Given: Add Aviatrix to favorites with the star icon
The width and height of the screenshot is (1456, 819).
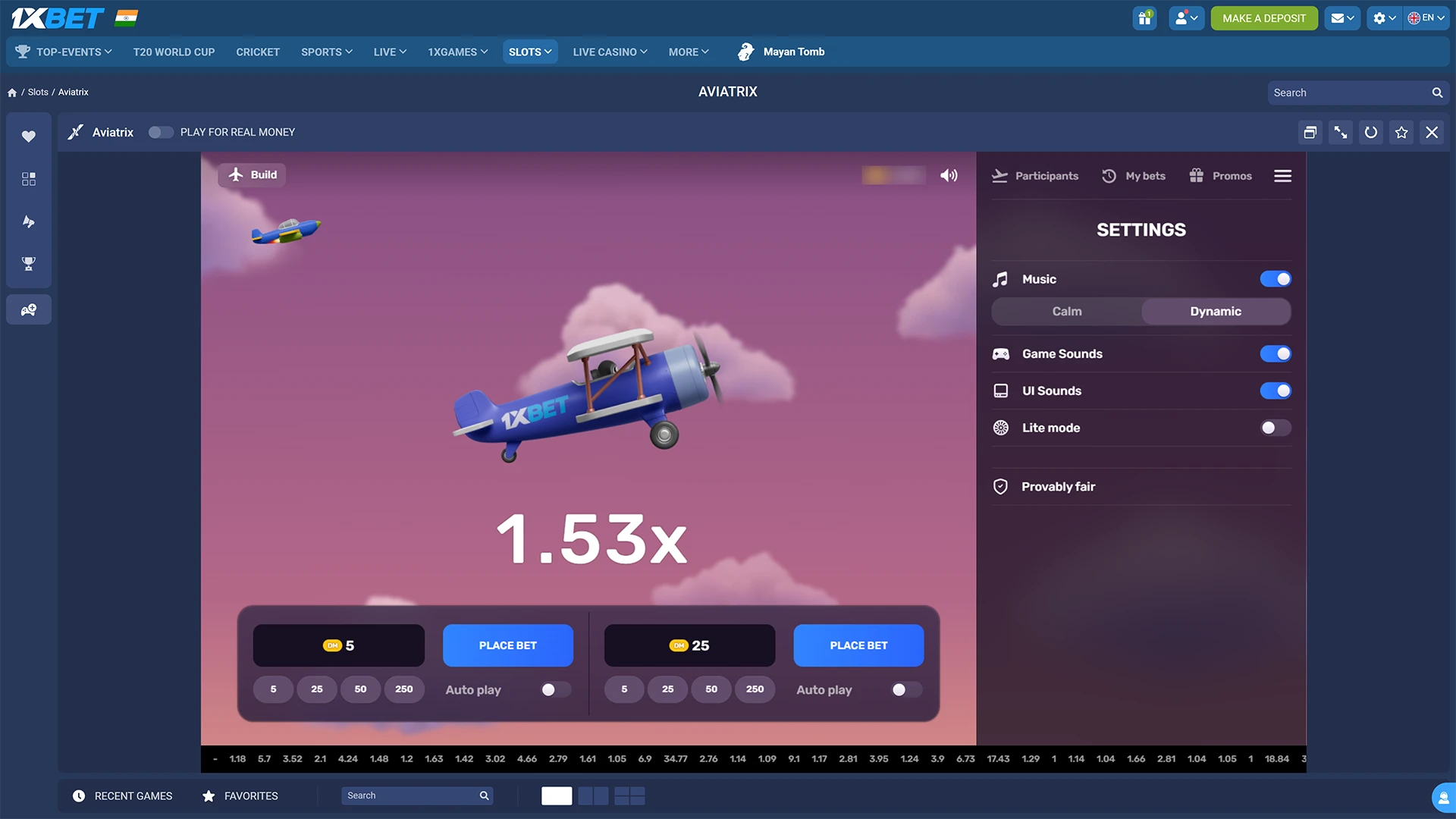Looking at the screenshot, I should [1401, 133].
